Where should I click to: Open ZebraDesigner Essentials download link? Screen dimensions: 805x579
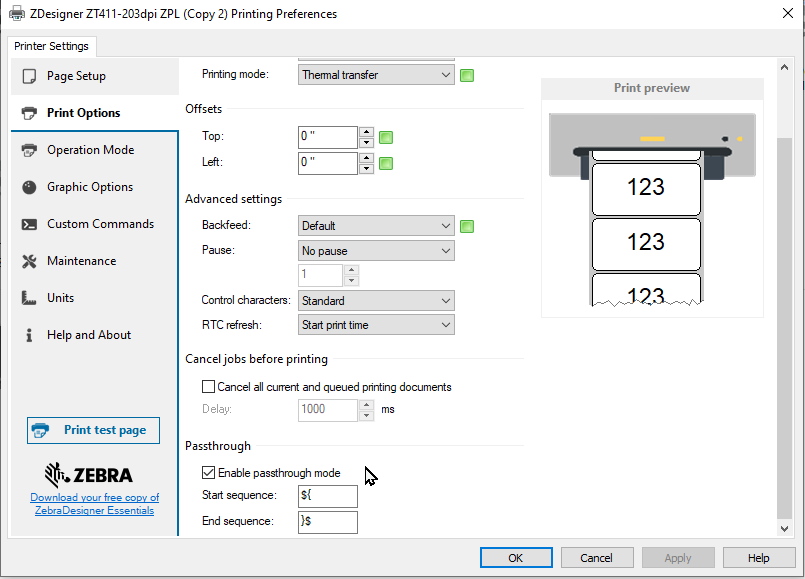(94, 504)
